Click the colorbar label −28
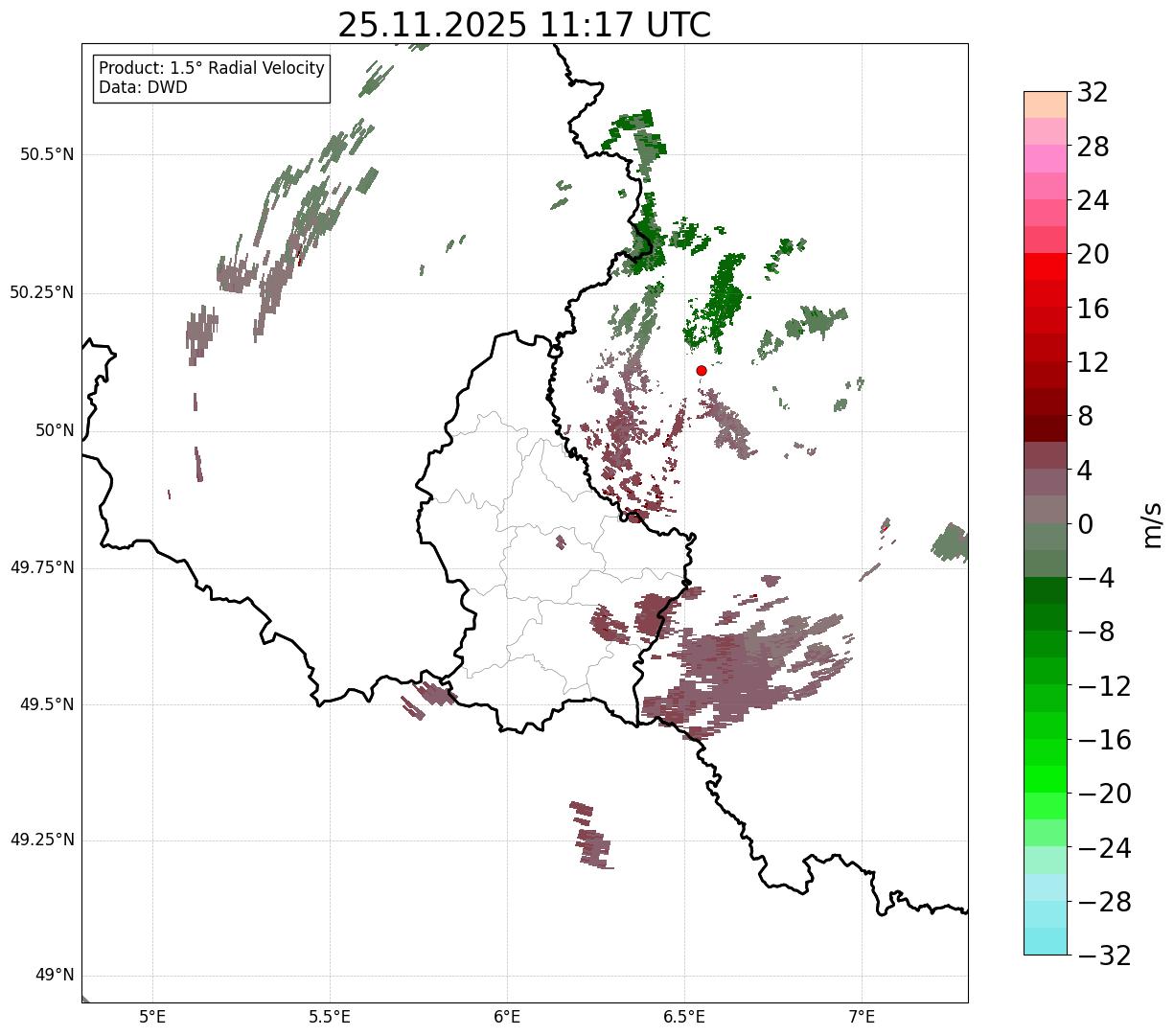Screen dimensions: 1174x1036 (1104, 902)
